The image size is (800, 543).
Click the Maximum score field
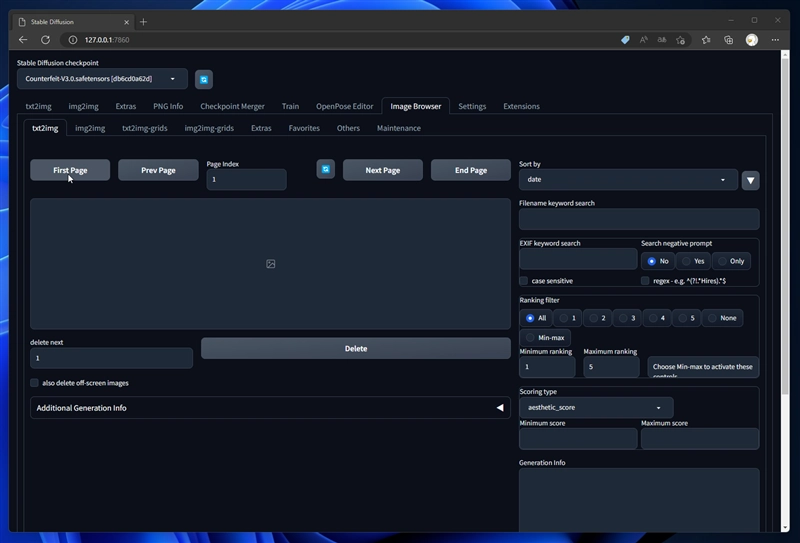pyautogui.click(x=699, y=439)
